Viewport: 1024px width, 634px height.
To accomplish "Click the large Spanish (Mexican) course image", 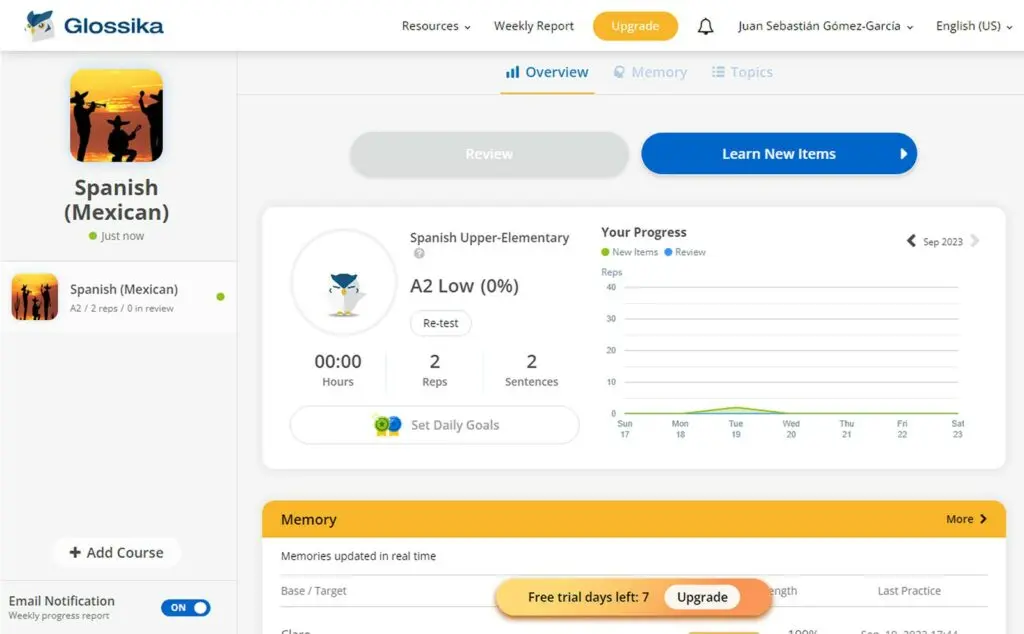I will 116,116.
